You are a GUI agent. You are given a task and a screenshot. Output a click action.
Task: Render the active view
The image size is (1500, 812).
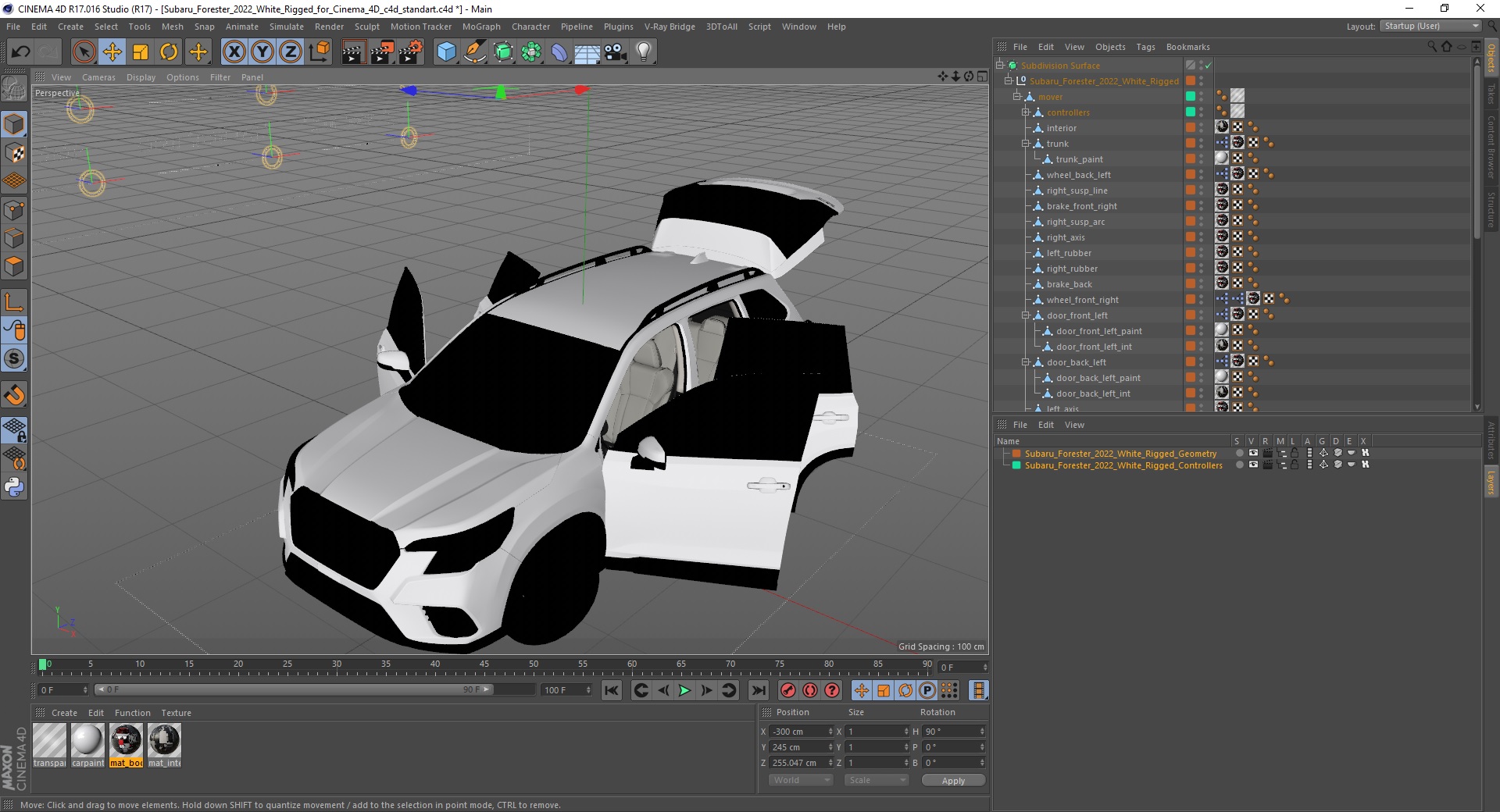coord(353,52)
